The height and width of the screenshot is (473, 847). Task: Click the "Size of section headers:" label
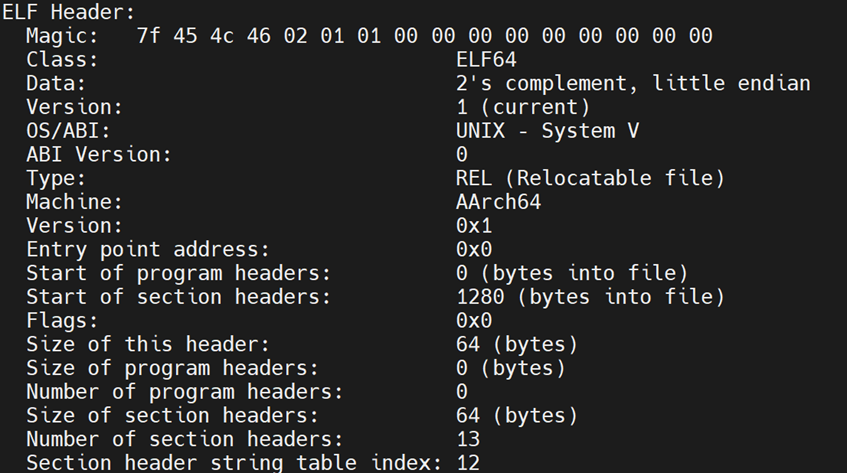[172, 416]
